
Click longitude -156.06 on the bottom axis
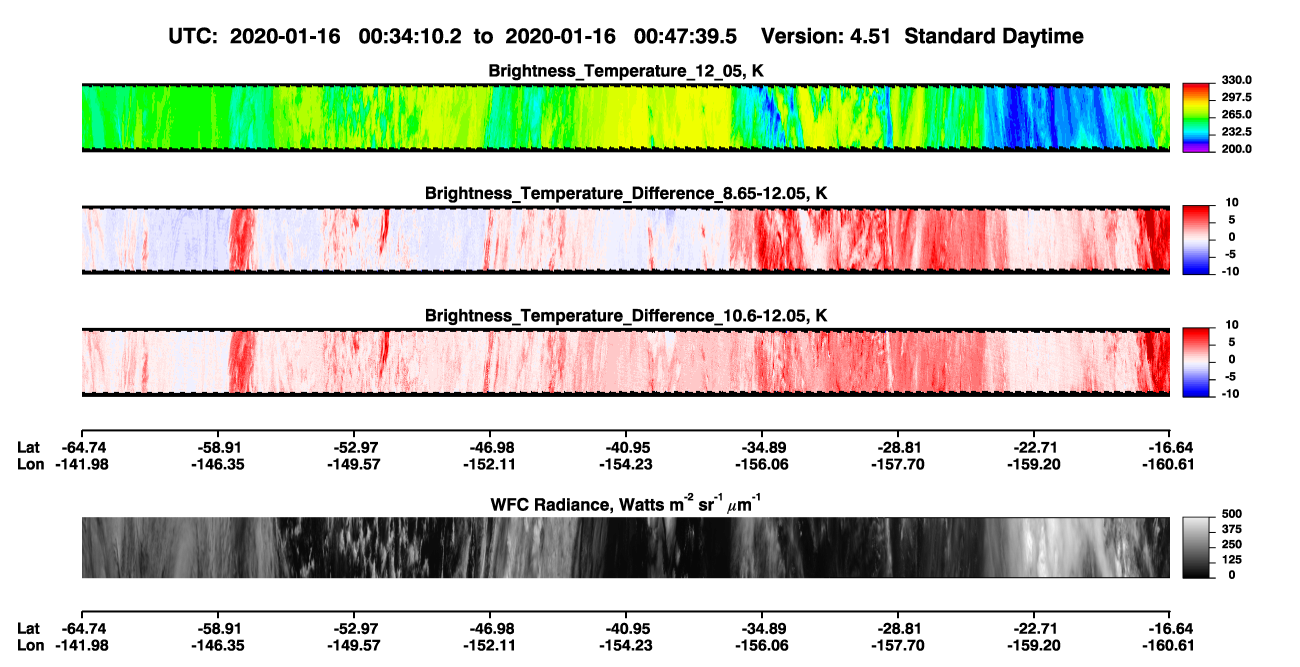point(762,645)
